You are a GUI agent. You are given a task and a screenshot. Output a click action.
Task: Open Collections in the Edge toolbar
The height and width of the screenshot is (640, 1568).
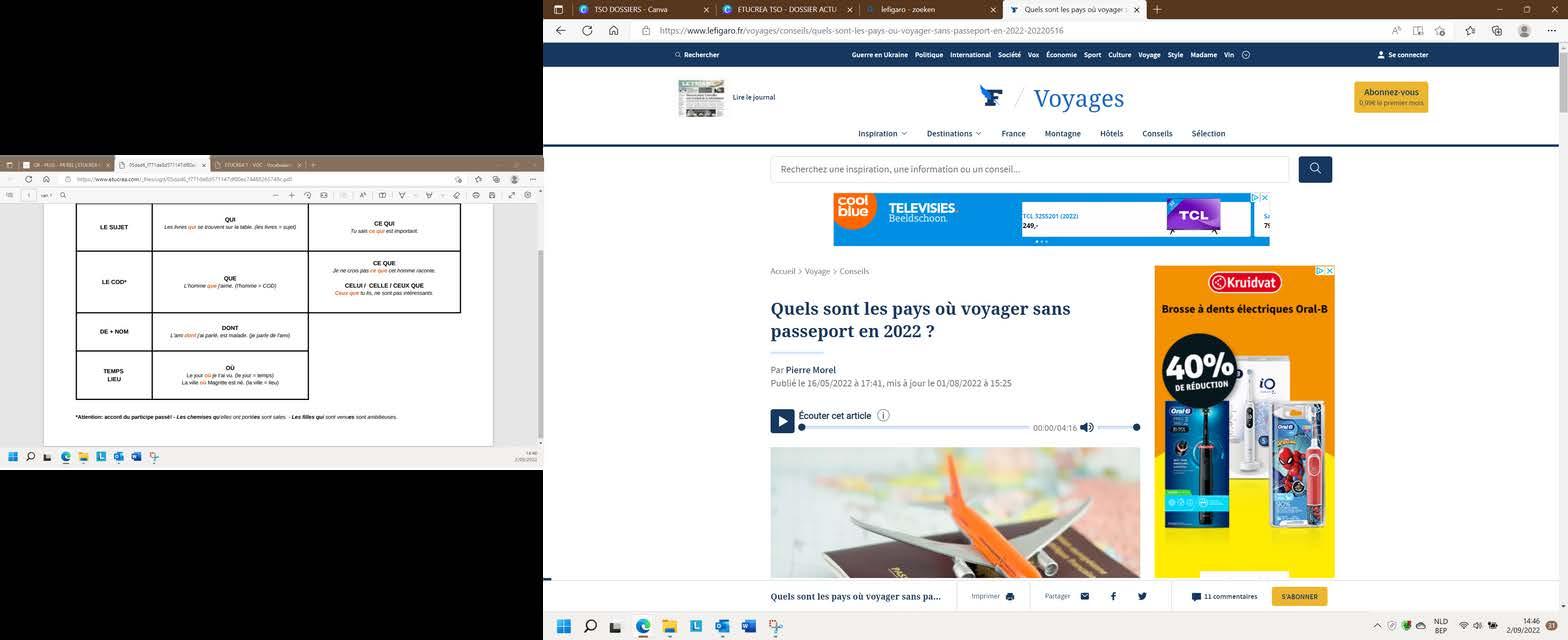[1496, 30]
